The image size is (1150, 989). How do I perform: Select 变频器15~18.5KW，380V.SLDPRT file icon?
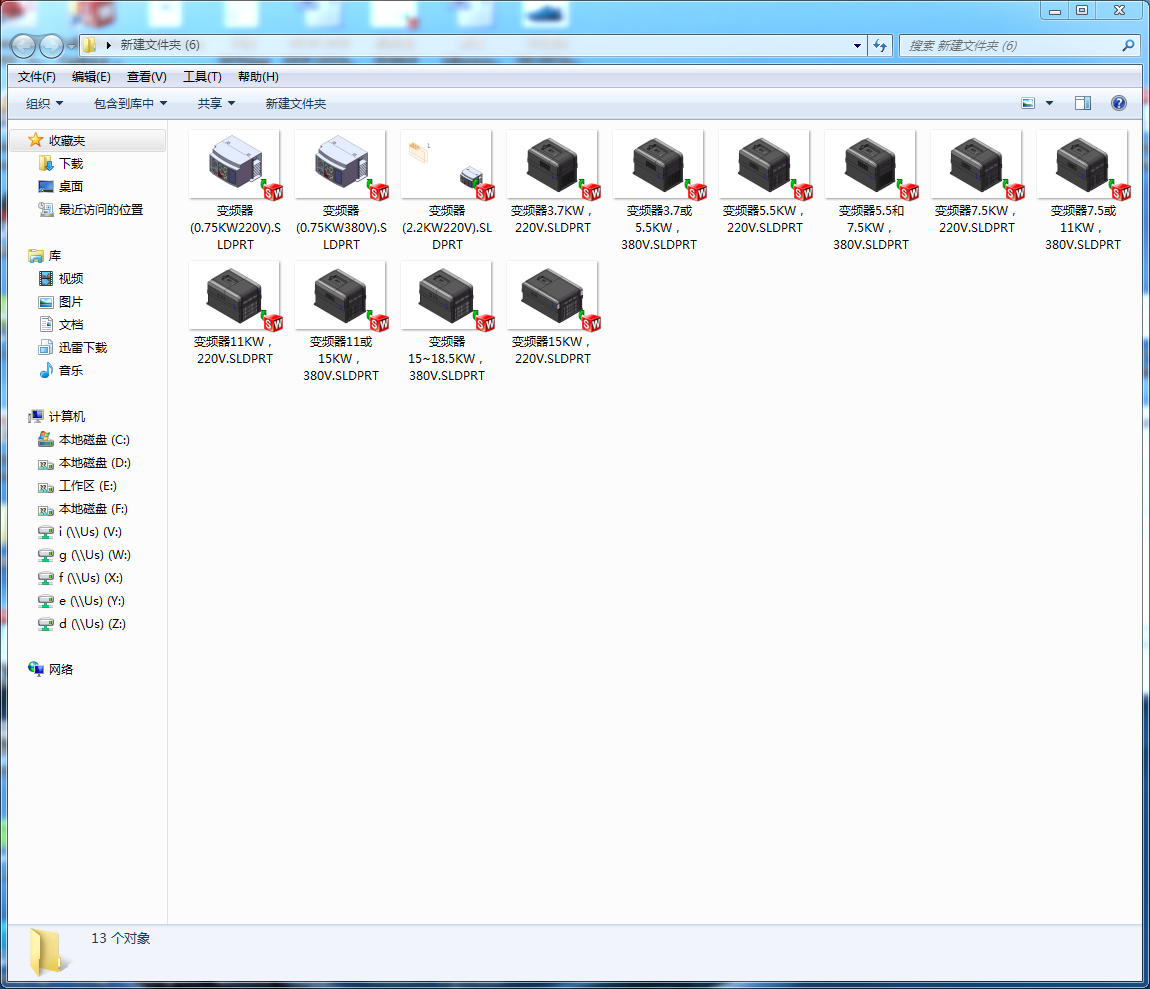[447, 296]
